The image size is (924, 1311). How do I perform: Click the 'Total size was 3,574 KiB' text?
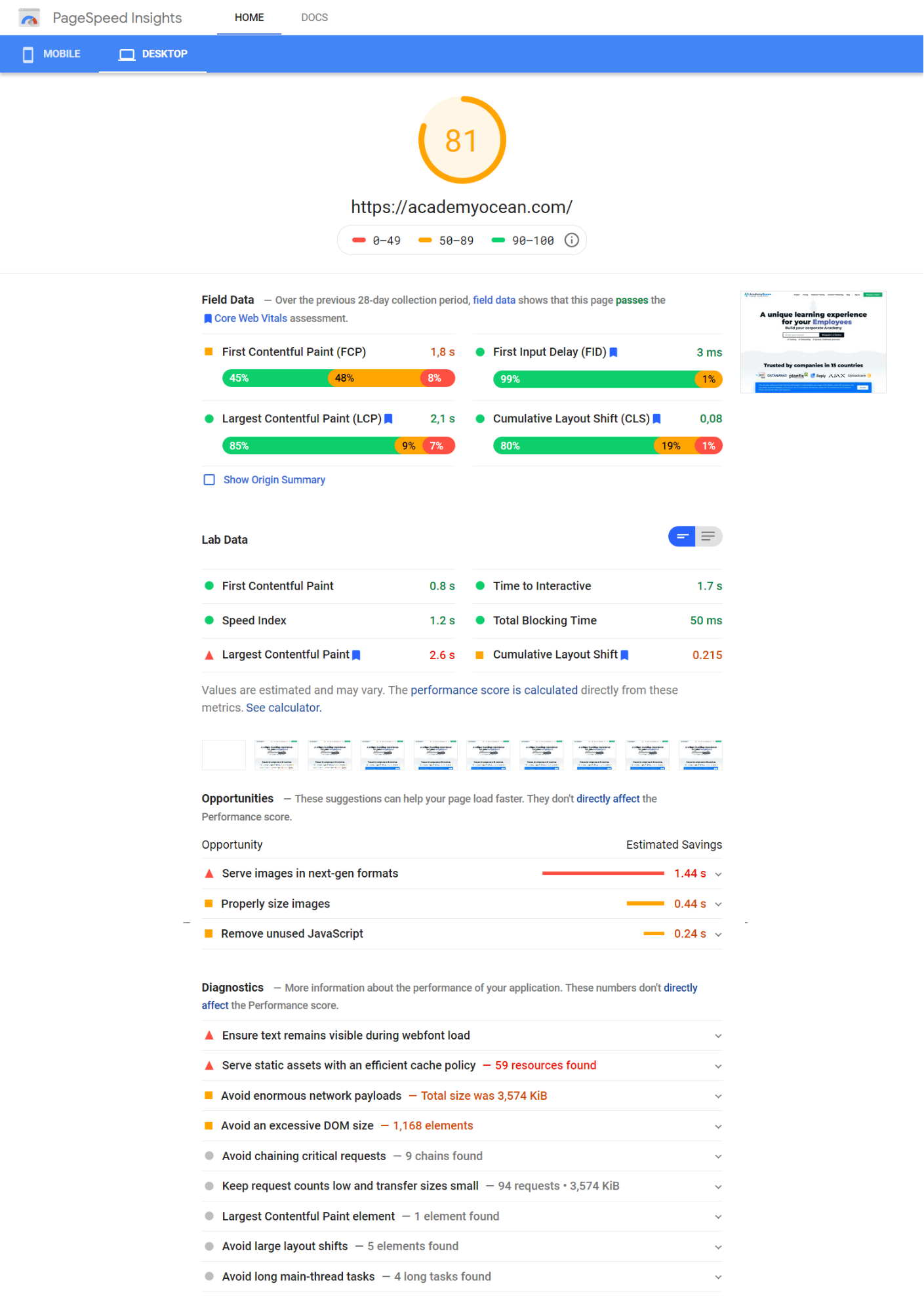[484, 1096]
